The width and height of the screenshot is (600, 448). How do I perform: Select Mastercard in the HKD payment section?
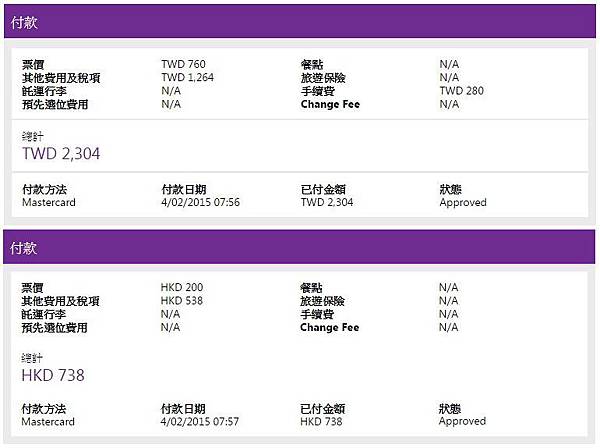tap(48, 422)
